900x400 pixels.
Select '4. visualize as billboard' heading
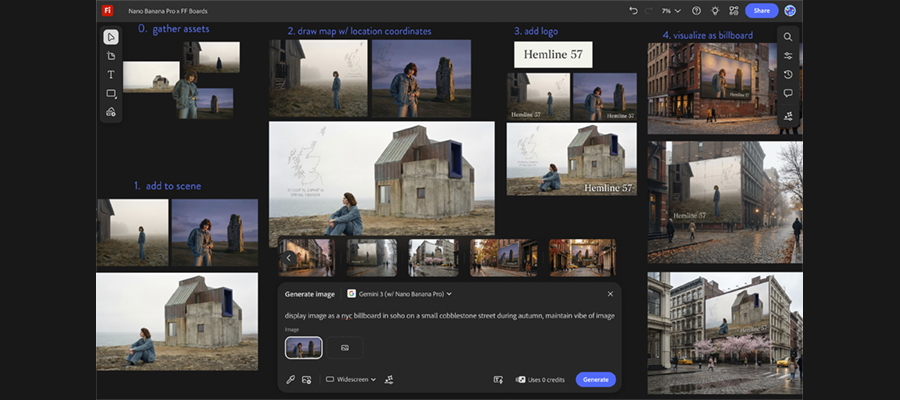pos(708,35)
